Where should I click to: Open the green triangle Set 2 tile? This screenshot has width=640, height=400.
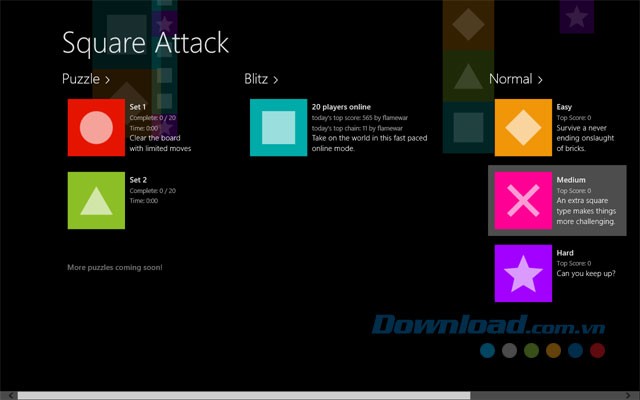coord(96,200)
